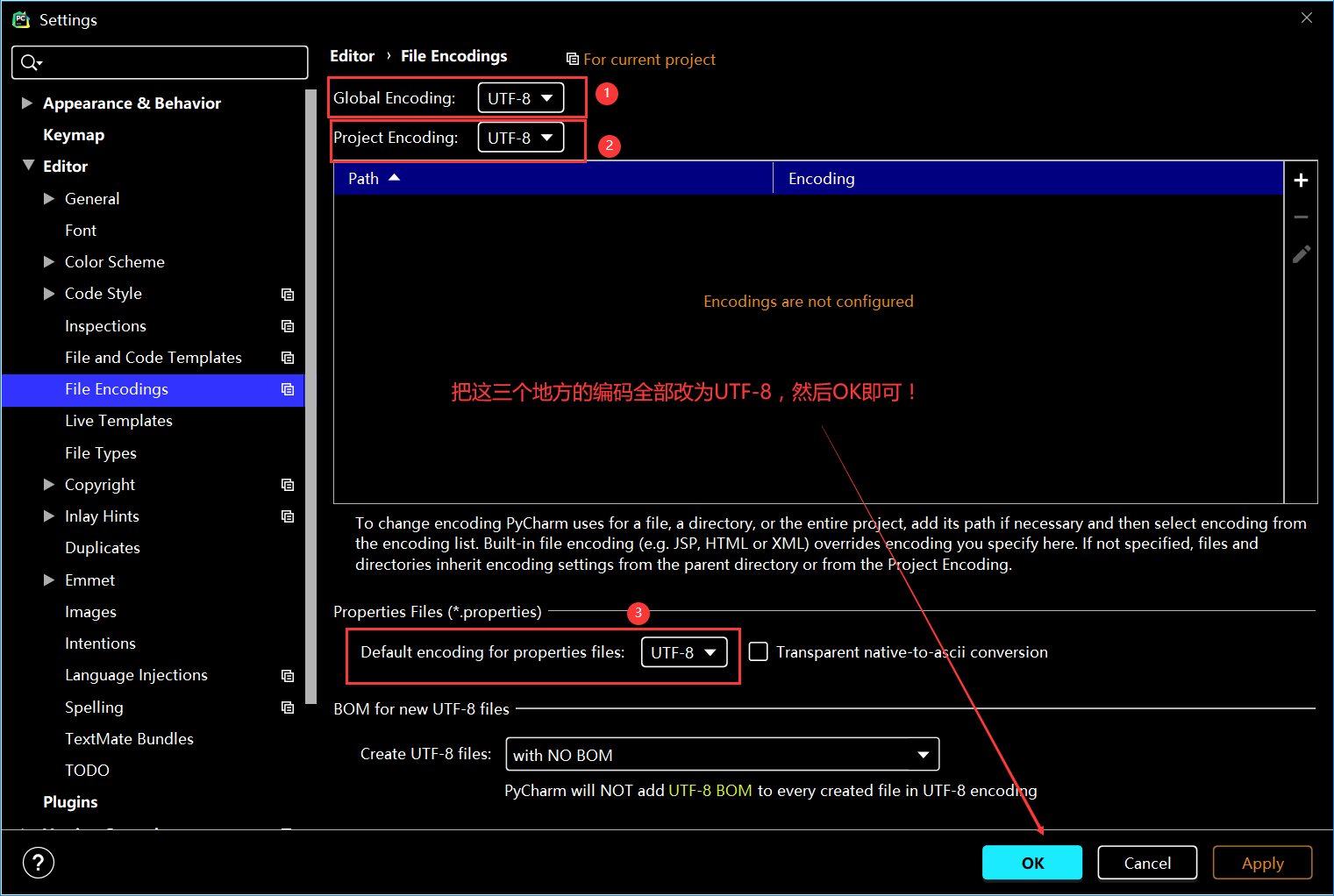This screenshot has width=1334, height=896.
Task: Click the pencil edit icon beside the table
Action: point(1301,254)
